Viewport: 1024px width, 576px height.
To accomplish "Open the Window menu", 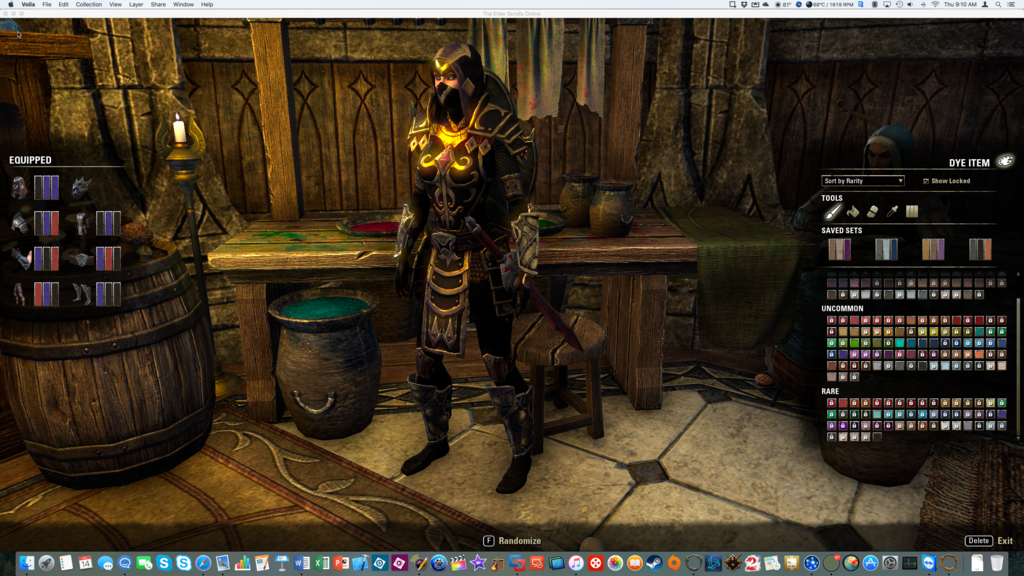I will point(184,5).
